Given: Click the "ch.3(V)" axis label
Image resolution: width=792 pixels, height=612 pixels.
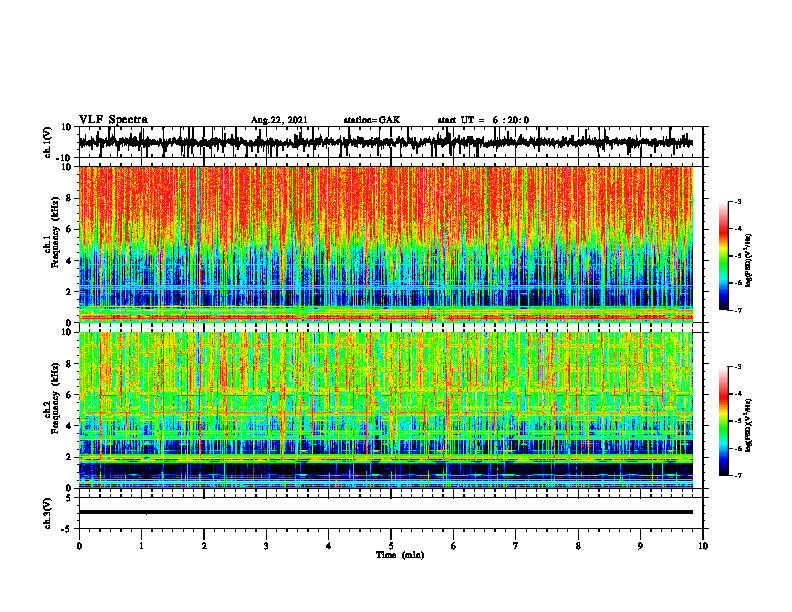Looking at the screenshot, I should pos(48,513).
